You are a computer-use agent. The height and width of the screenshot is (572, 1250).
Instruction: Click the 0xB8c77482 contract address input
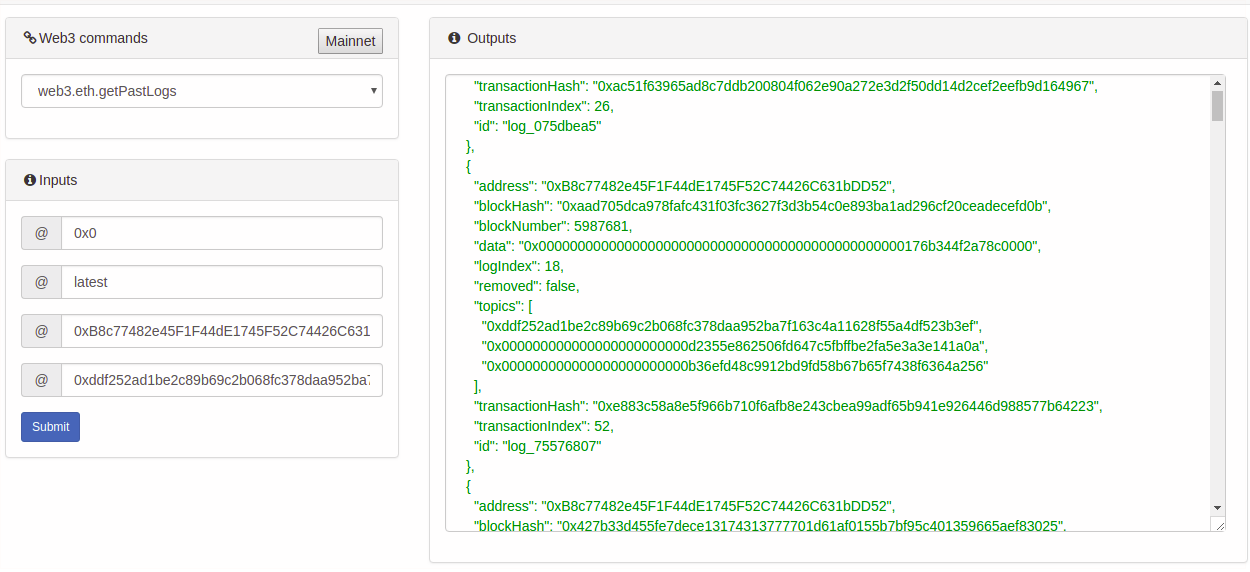pyautogui.click(x=221, y=331)
